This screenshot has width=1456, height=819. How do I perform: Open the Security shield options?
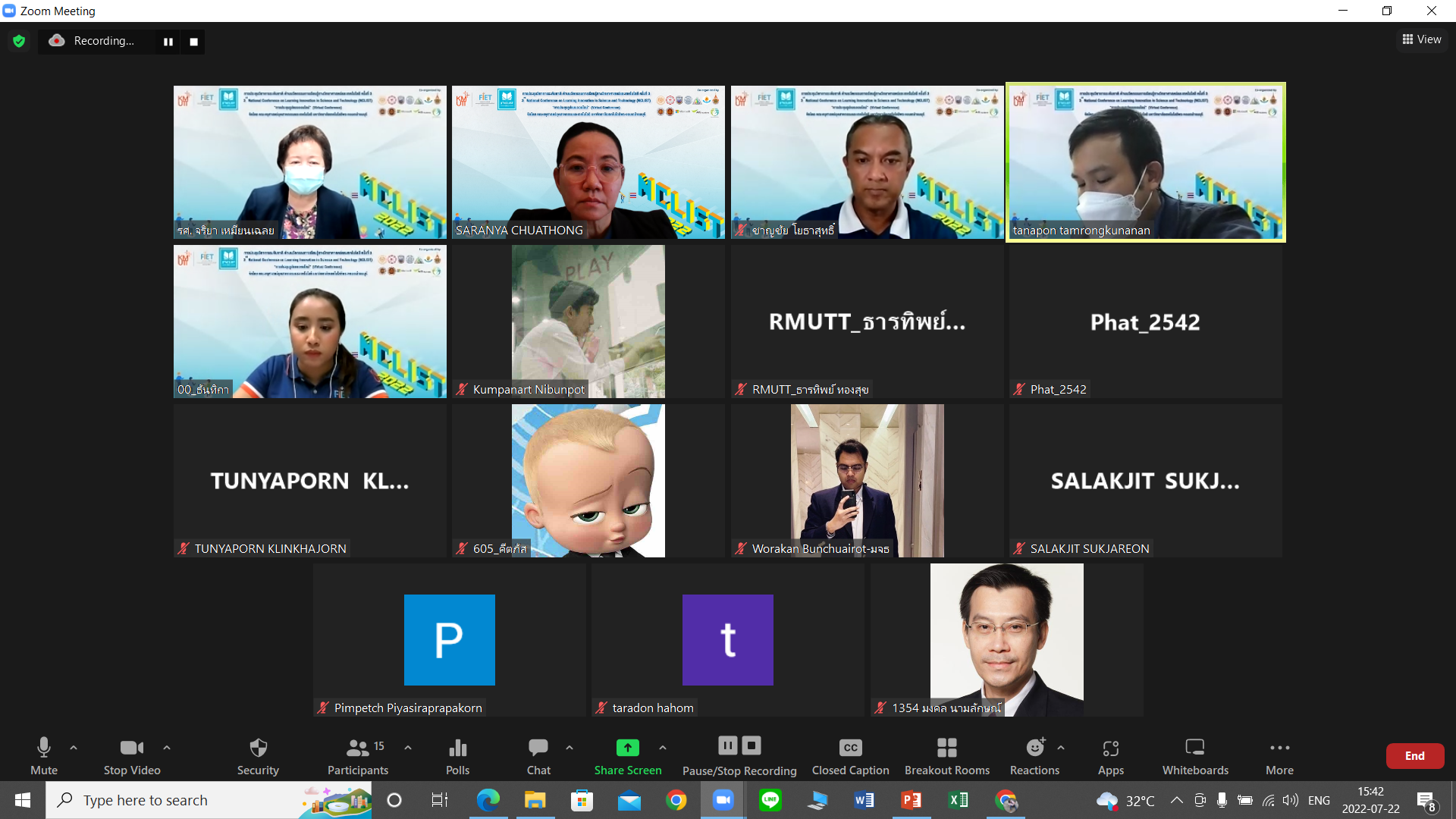(258, 755)
